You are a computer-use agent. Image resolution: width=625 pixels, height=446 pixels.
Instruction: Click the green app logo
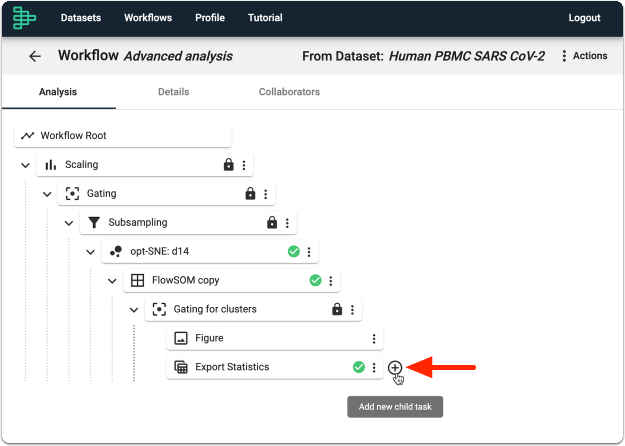tap(24, 18)
